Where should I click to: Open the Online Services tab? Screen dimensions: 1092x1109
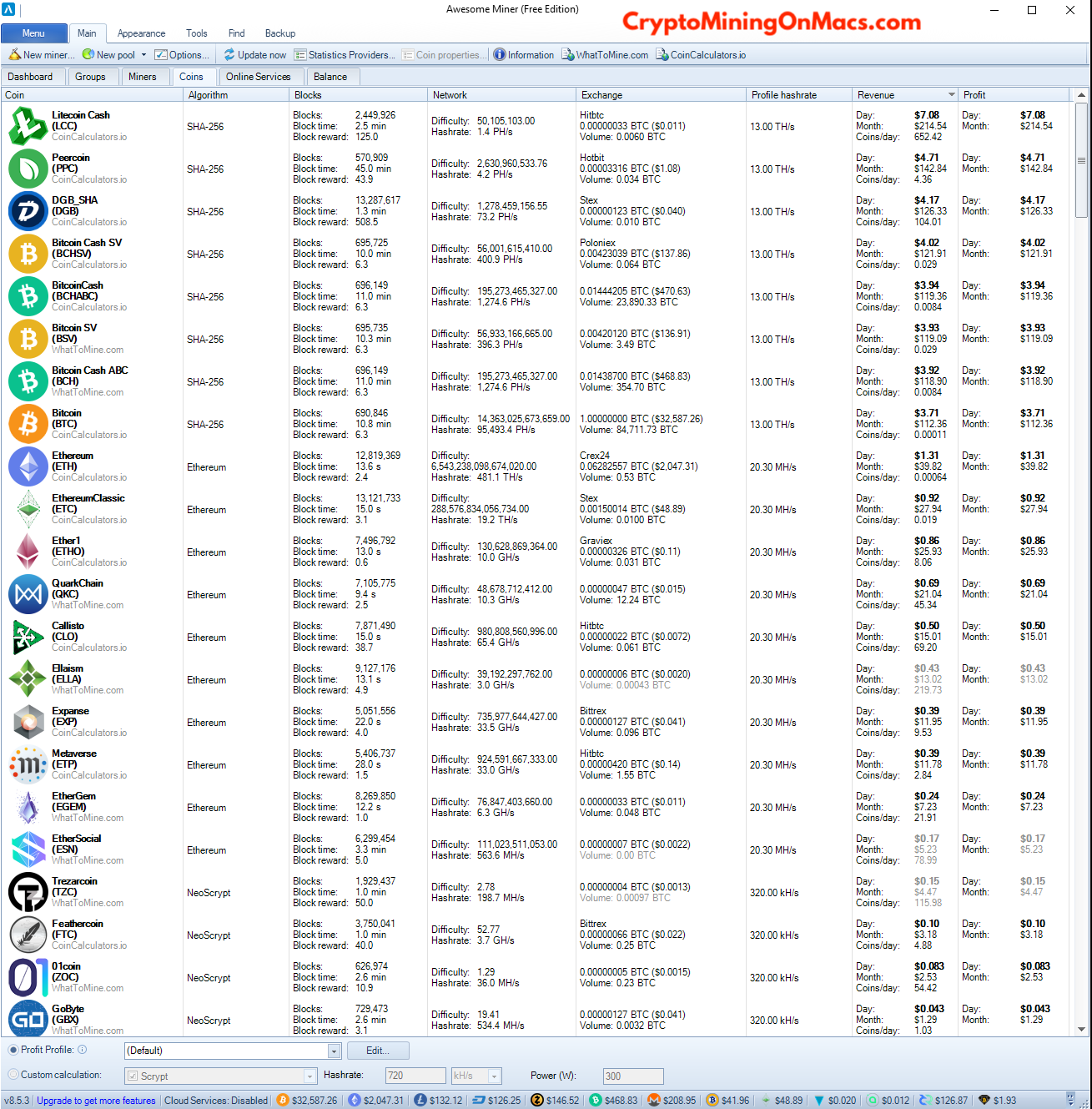259,77
